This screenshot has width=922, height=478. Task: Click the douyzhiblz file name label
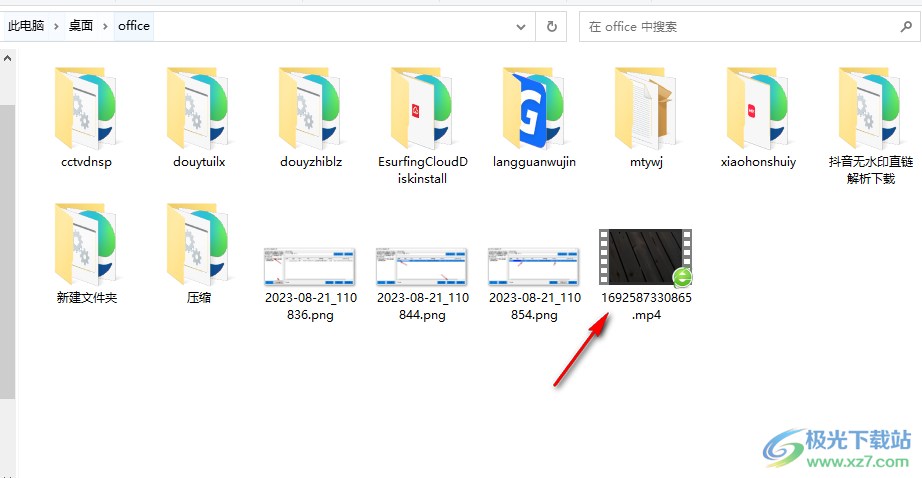point(310,162)
